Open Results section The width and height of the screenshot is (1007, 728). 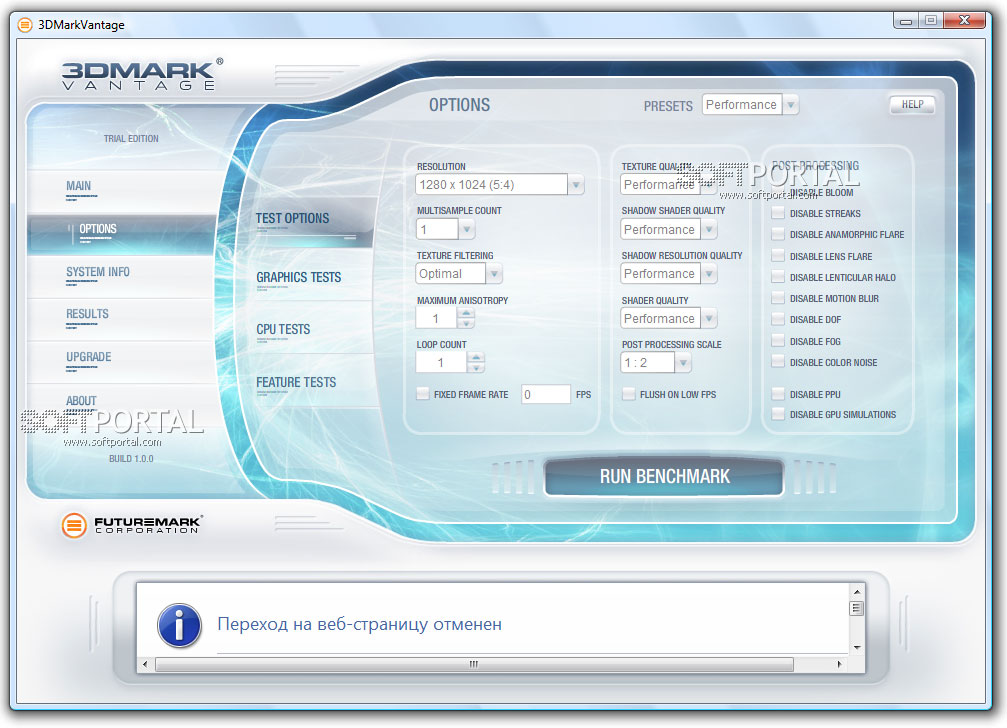87,314
